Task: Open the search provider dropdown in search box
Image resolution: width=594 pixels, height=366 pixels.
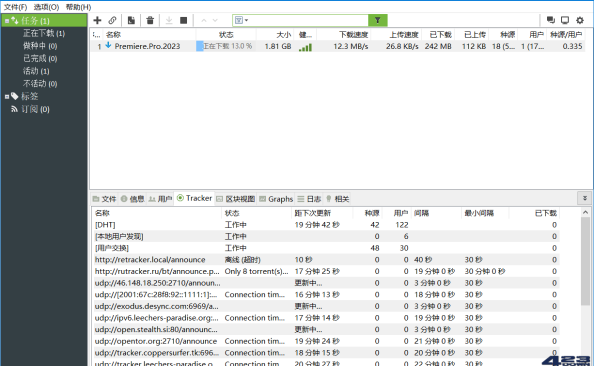Action: [x=241, y=20]
